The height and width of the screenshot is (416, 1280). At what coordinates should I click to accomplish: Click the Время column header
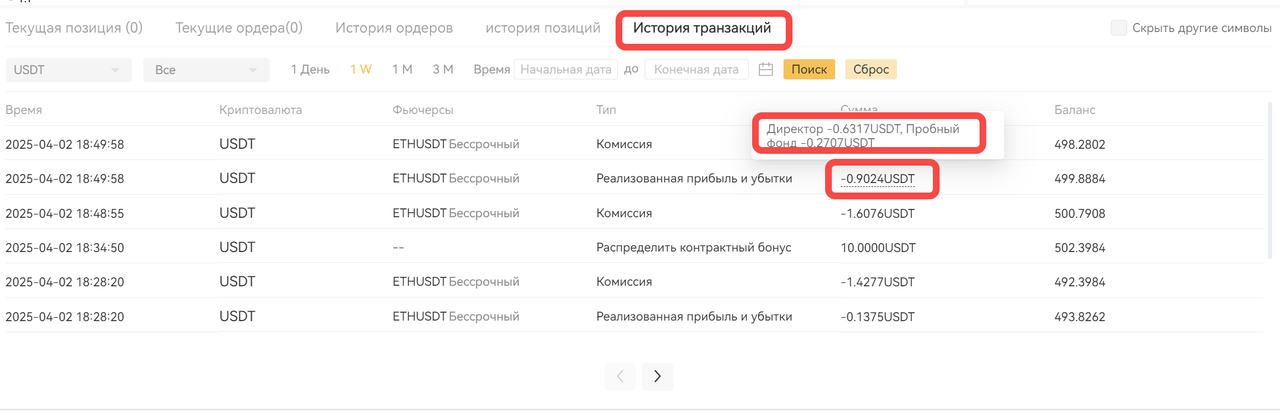click(23, 110)
